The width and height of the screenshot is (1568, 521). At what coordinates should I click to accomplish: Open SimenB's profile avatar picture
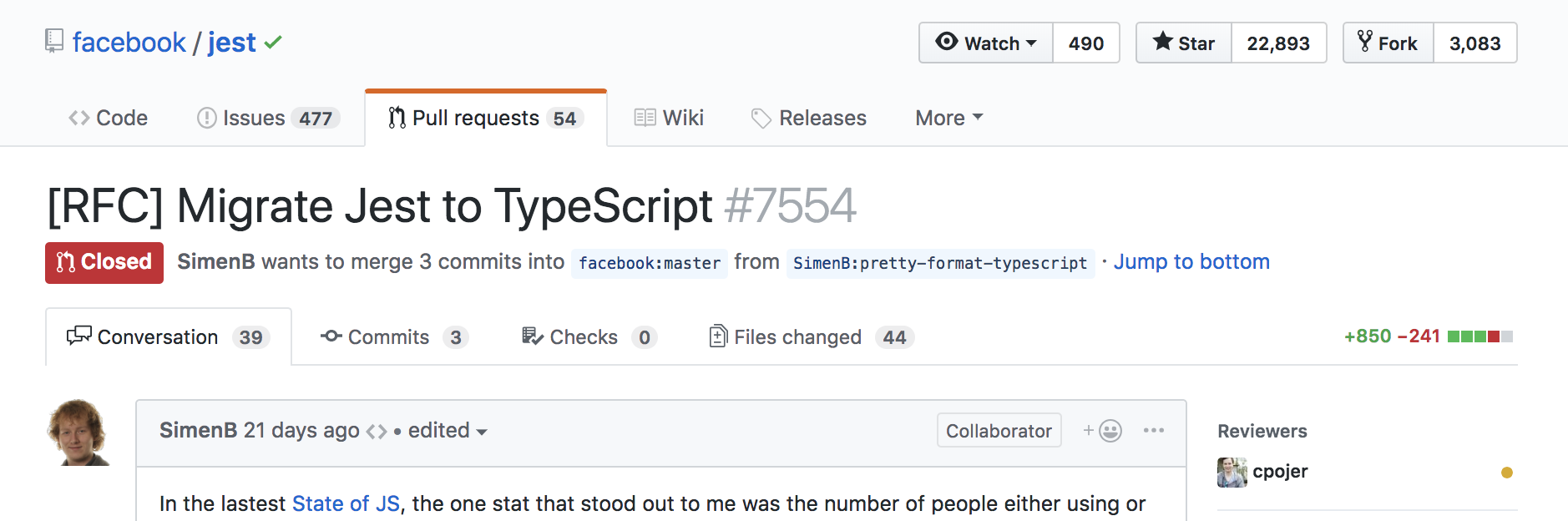point(79,432)
